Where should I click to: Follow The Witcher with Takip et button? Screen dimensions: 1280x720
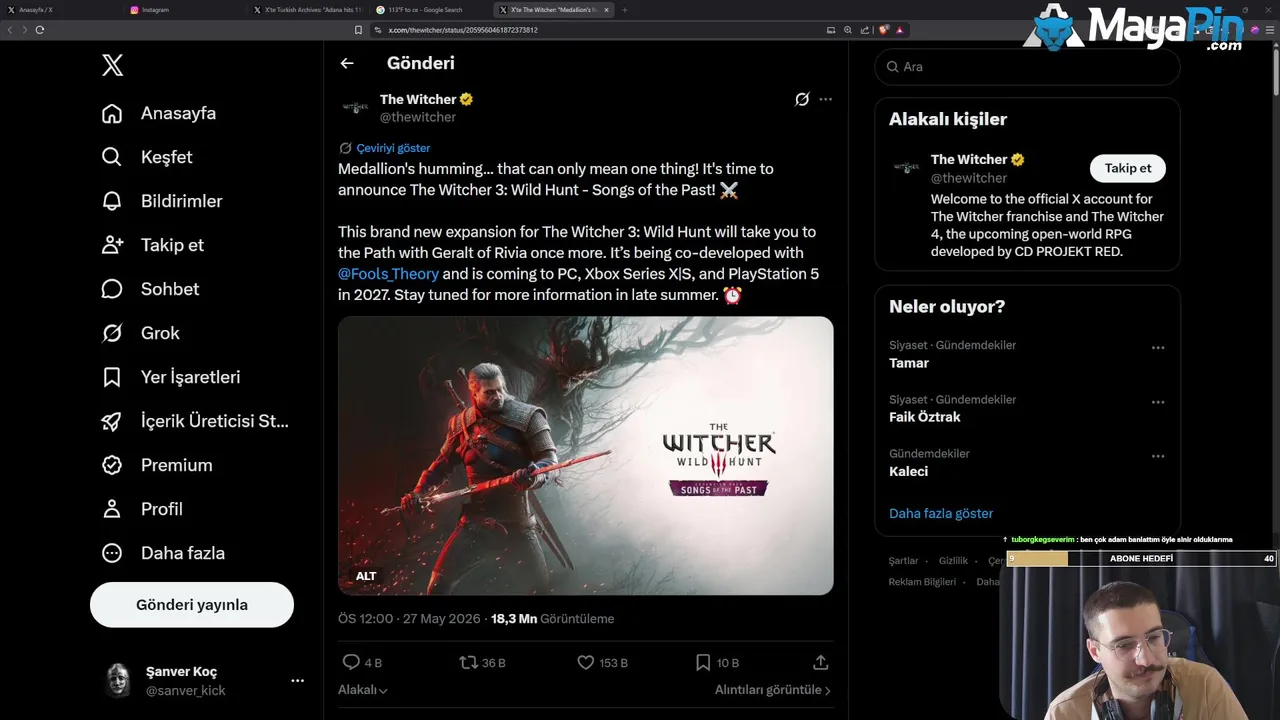pos(1128,168)
